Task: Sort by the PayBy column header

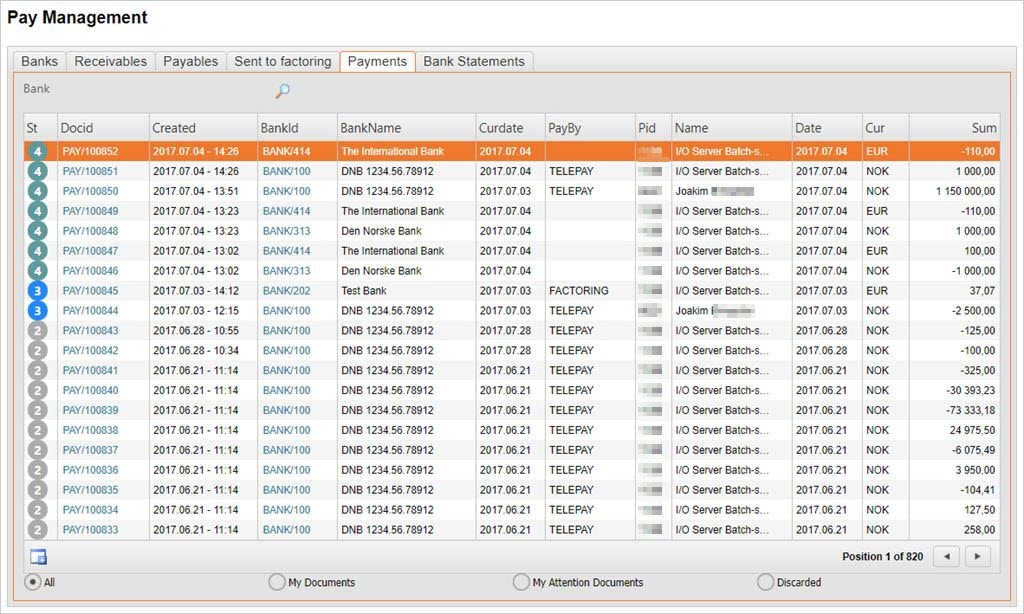Action: (x=590, y=128)
